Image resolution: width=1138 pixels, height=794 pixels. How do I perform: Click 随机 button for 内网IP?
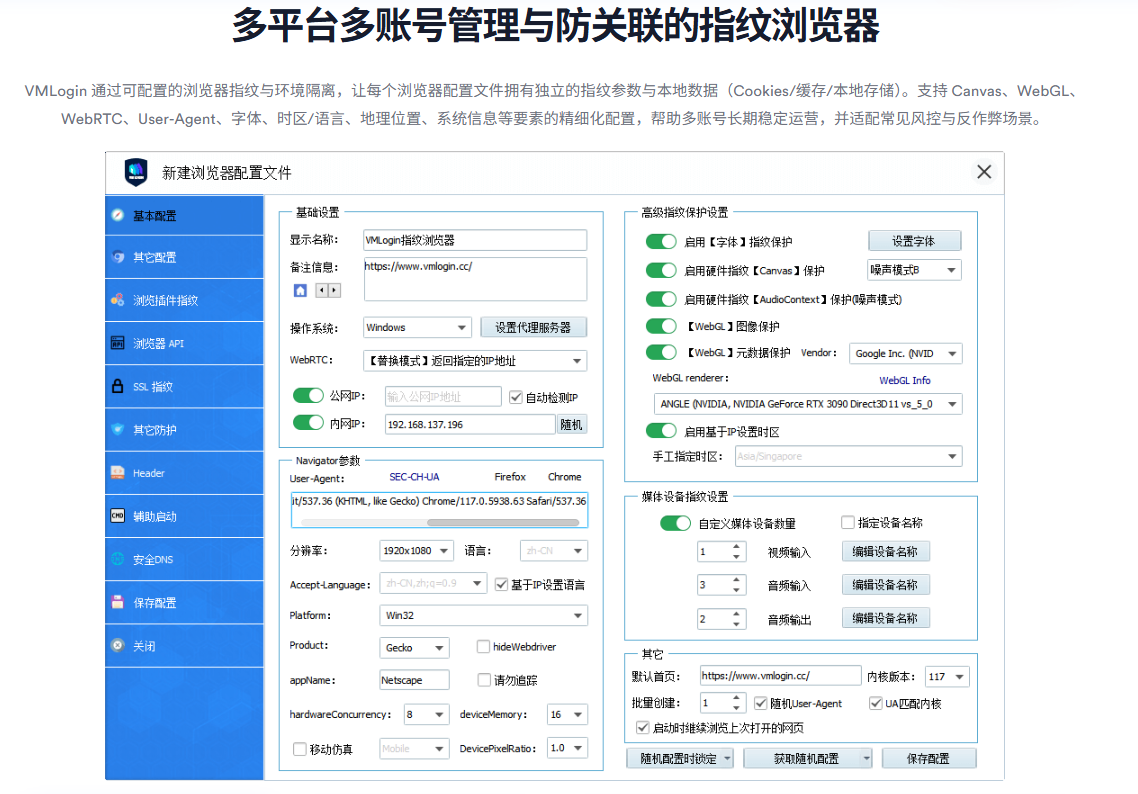[x=571, y=425]
